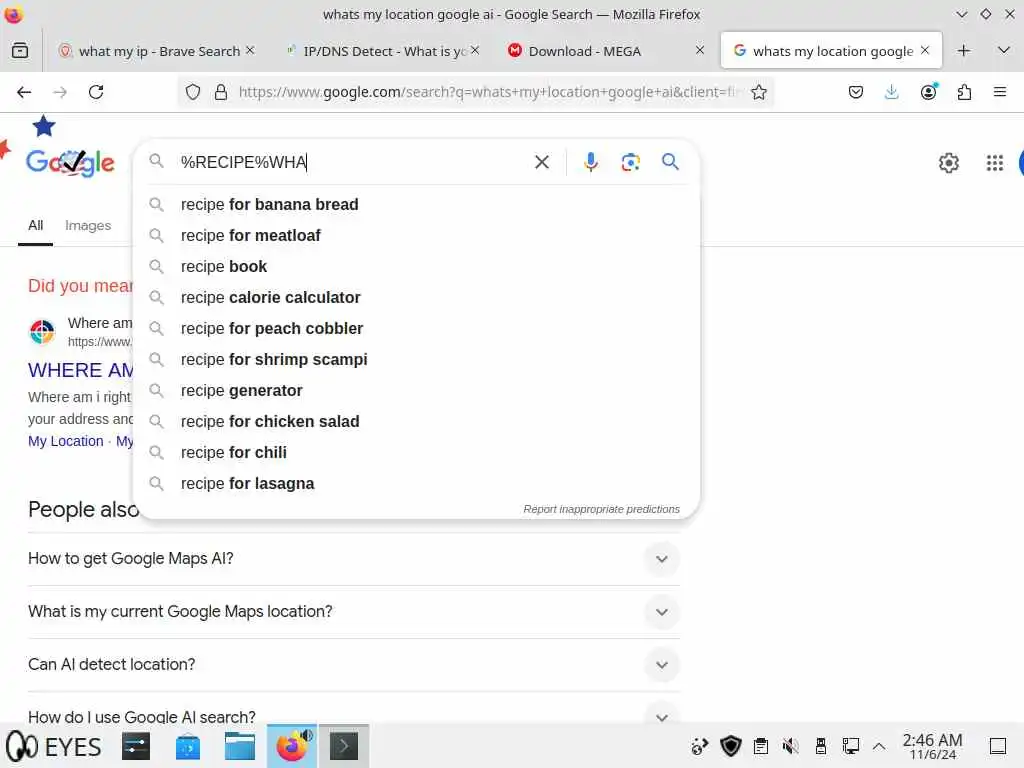
Task: Clear the search box with the X icon
Action: click(541, 162)
